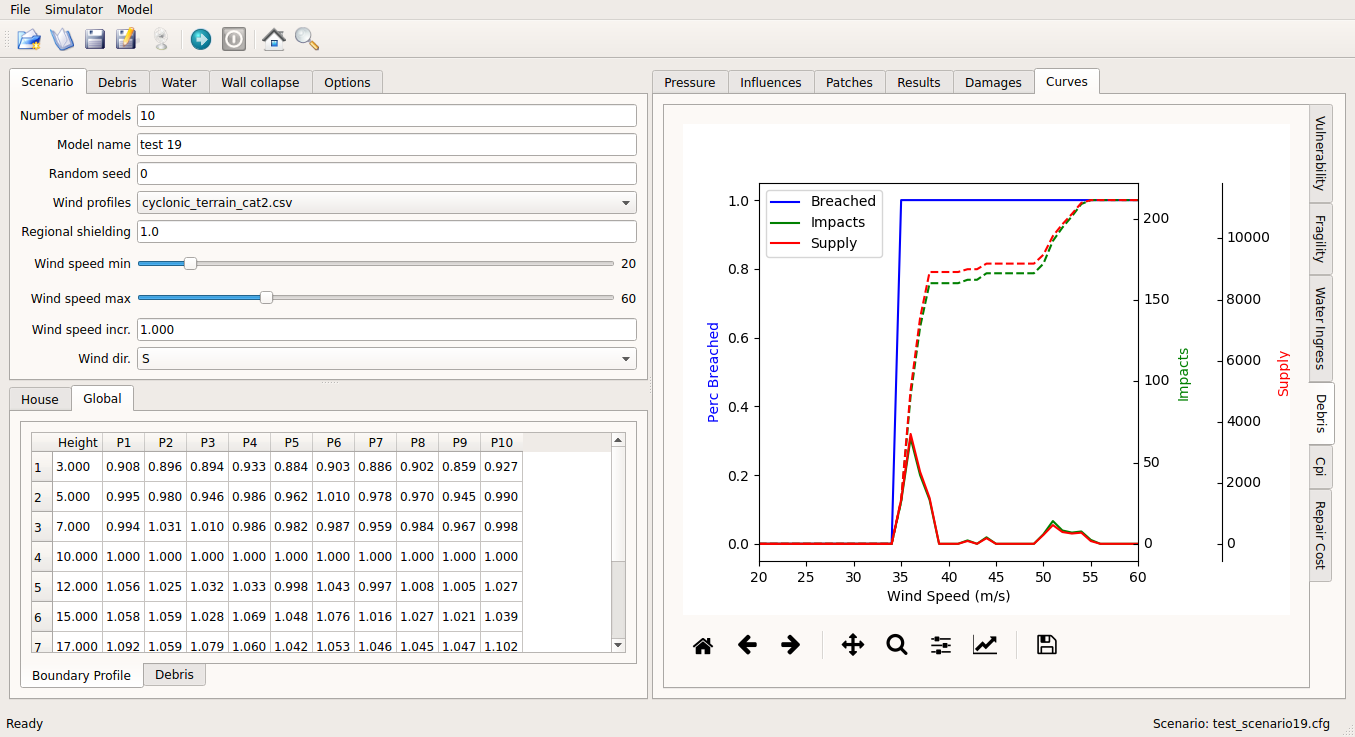Open the Repair Cost side tab
Screen dimensions: 1355x737
[1320, 534]
